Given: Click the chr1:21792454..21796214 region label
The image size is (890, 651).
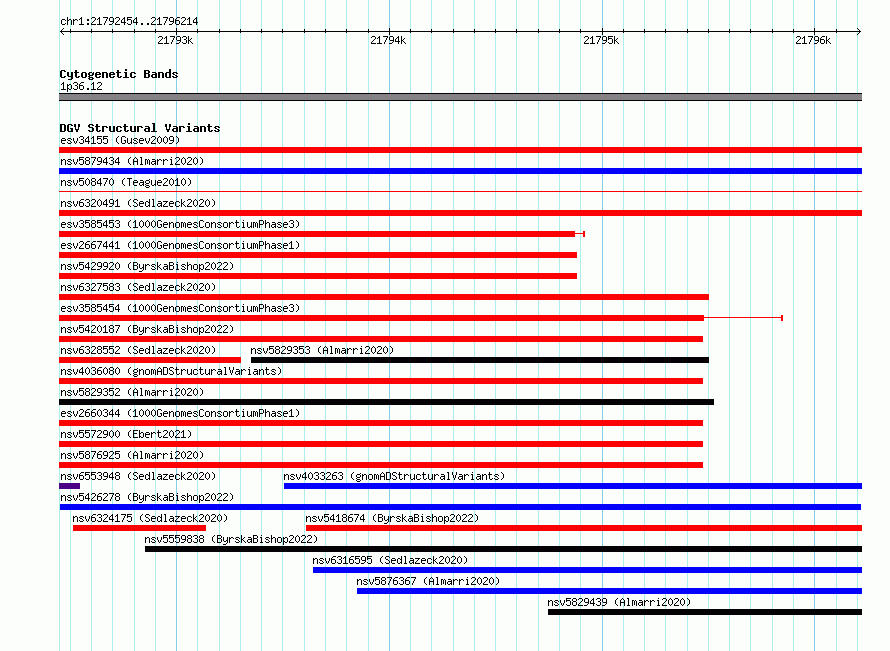Looking at the screenshot, I should [x=129, y=21].
